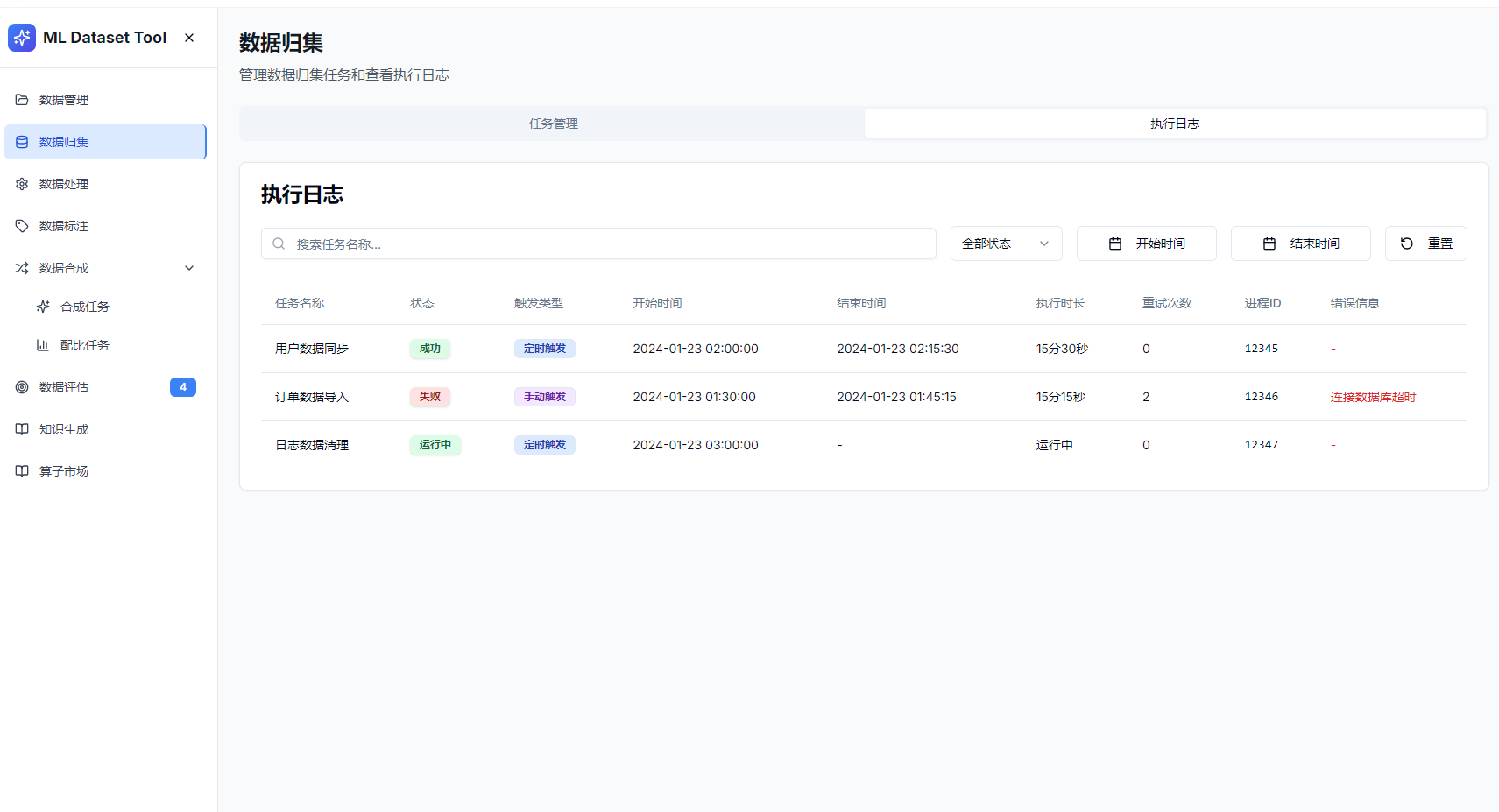Viewport: 1499px width, 812px height.
Task: Click the 合成任务 sparkle icon
Action: click(43, 307)
